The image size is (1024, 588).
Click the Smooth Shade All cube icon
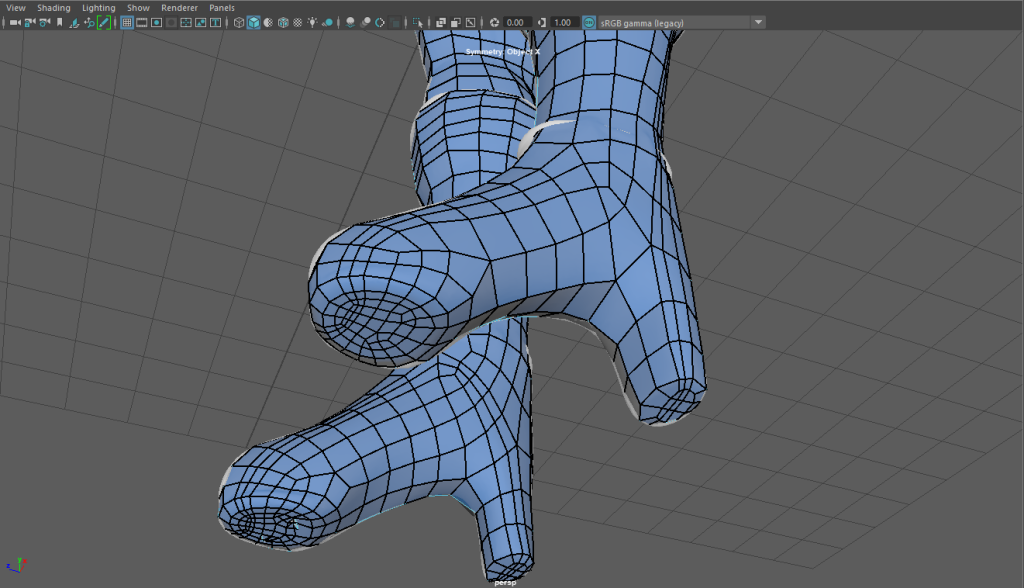pyautogui.click(x=253, y=22)
